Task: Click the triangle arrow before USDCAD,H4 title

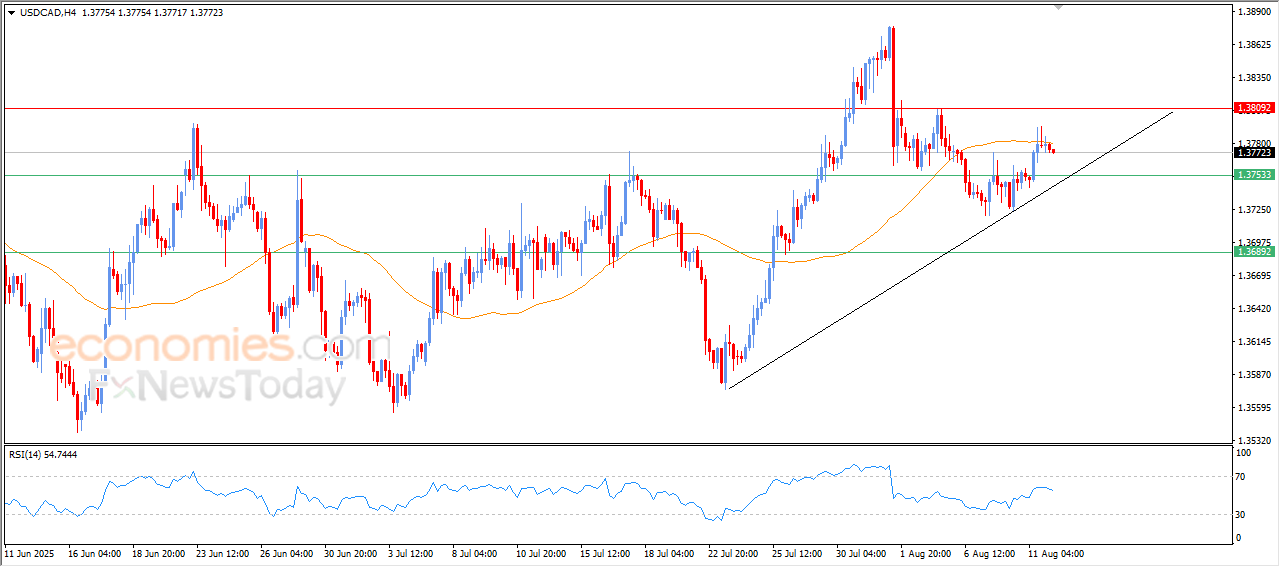Action: [x=11, y=13]
